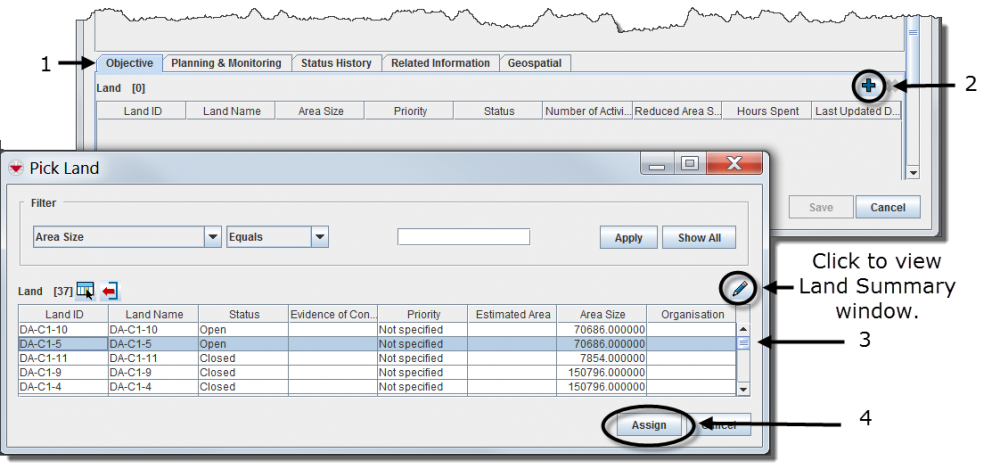Open the Equals operator dropdown
This screenshot has width=1000, height=469.
(x=319, y=238)
